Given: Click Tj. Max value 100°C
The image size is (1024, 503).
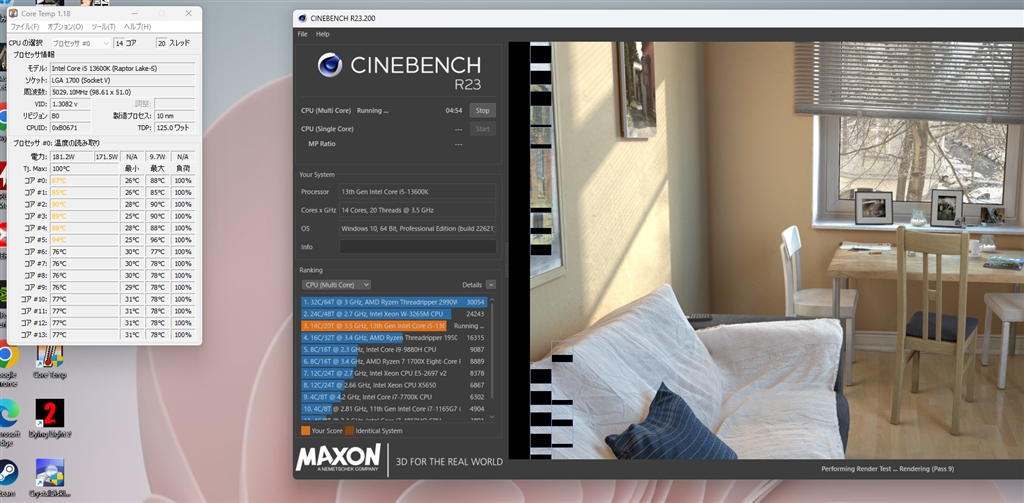Looking at the screenshot, I should pyautogui.click(x=84, y=169).
